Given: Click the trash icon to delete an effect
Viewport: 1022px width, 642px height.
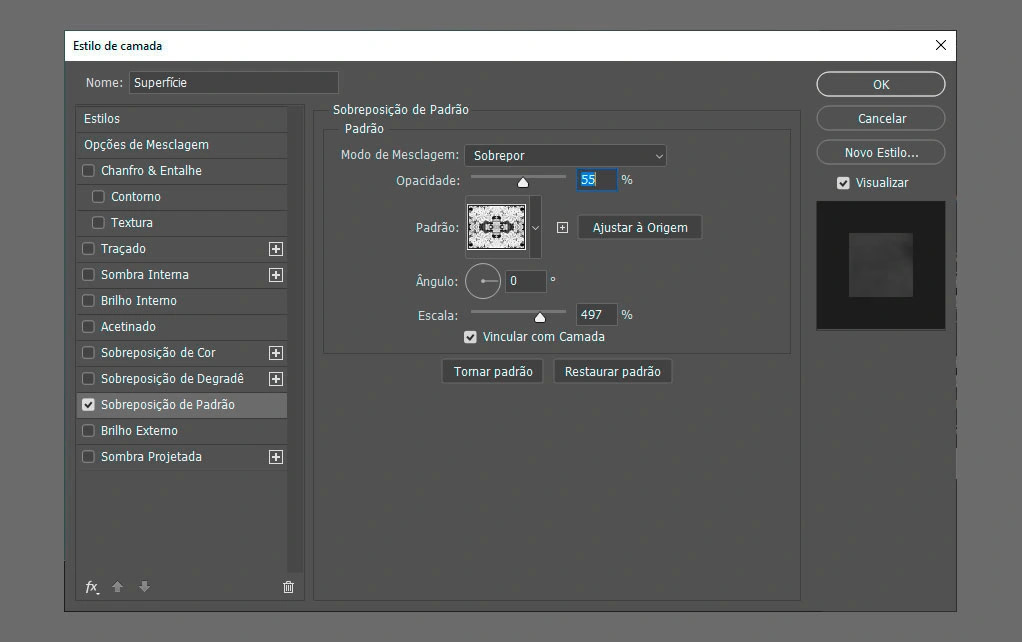Looking at the screenshot, I should point(288,588).
